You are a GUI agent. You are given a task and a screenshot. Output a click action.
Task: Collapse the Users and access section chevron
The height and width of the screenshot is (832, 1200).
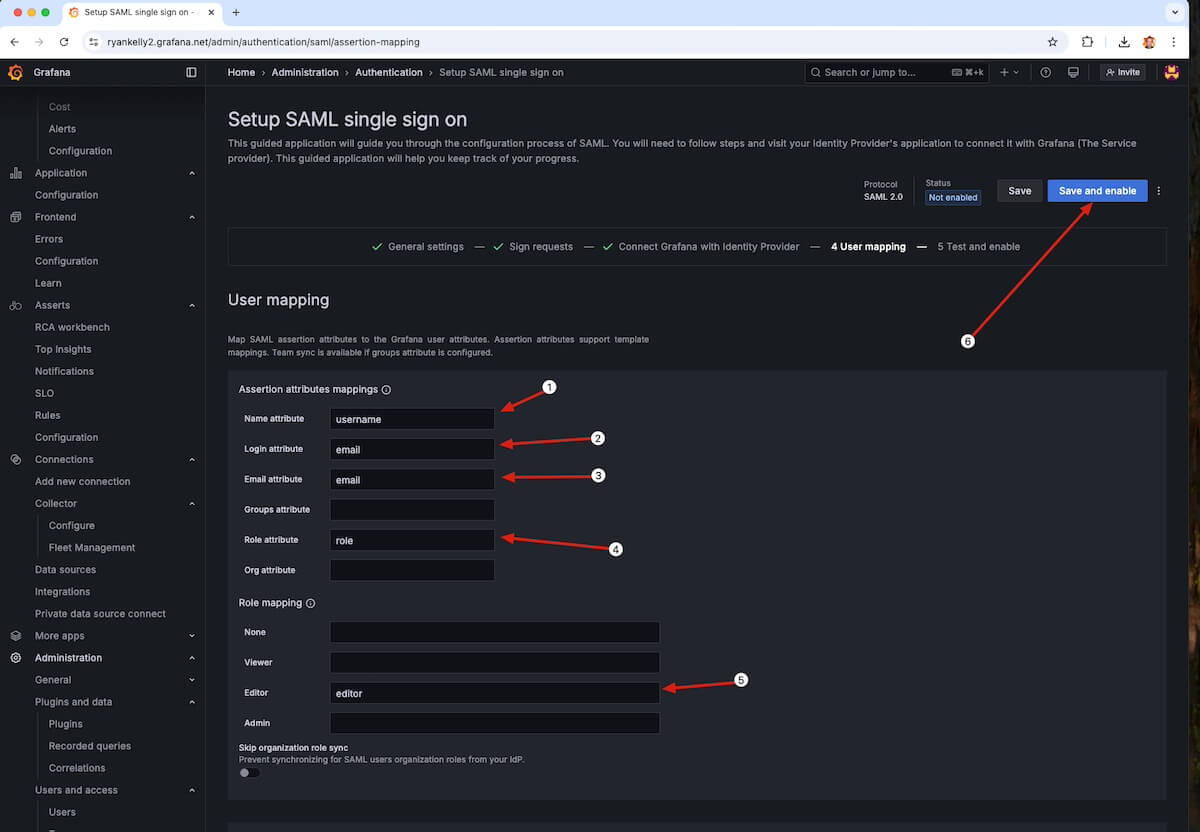click(x=191, y=790)
